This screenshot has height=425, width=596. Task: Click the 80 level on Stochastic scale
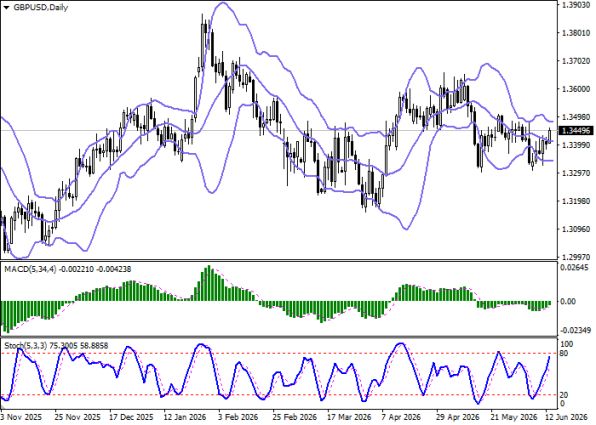564,354
